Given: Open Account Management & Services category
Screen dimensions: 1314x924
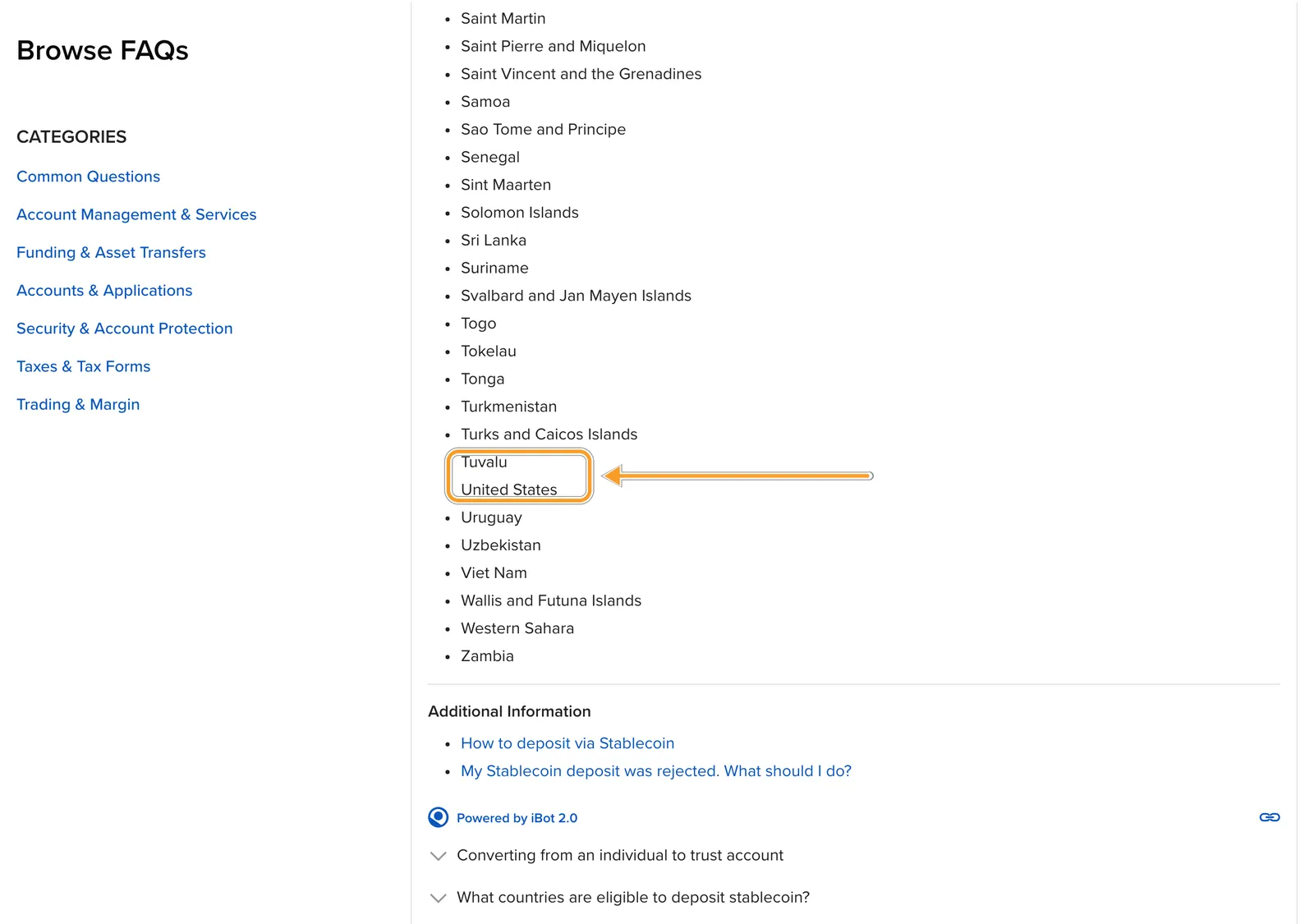Looking at the screenshot, I should click(136, 214).
